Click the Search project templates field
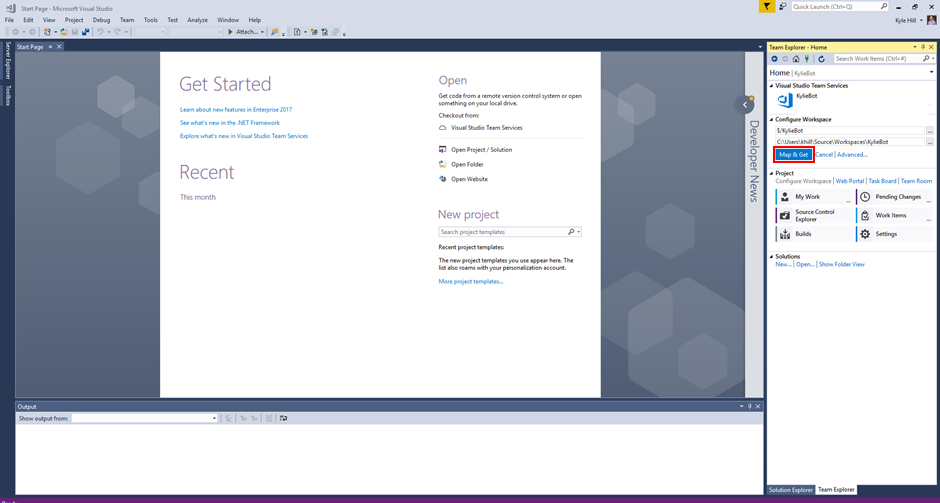940x503 pixels. coord(510,232)
